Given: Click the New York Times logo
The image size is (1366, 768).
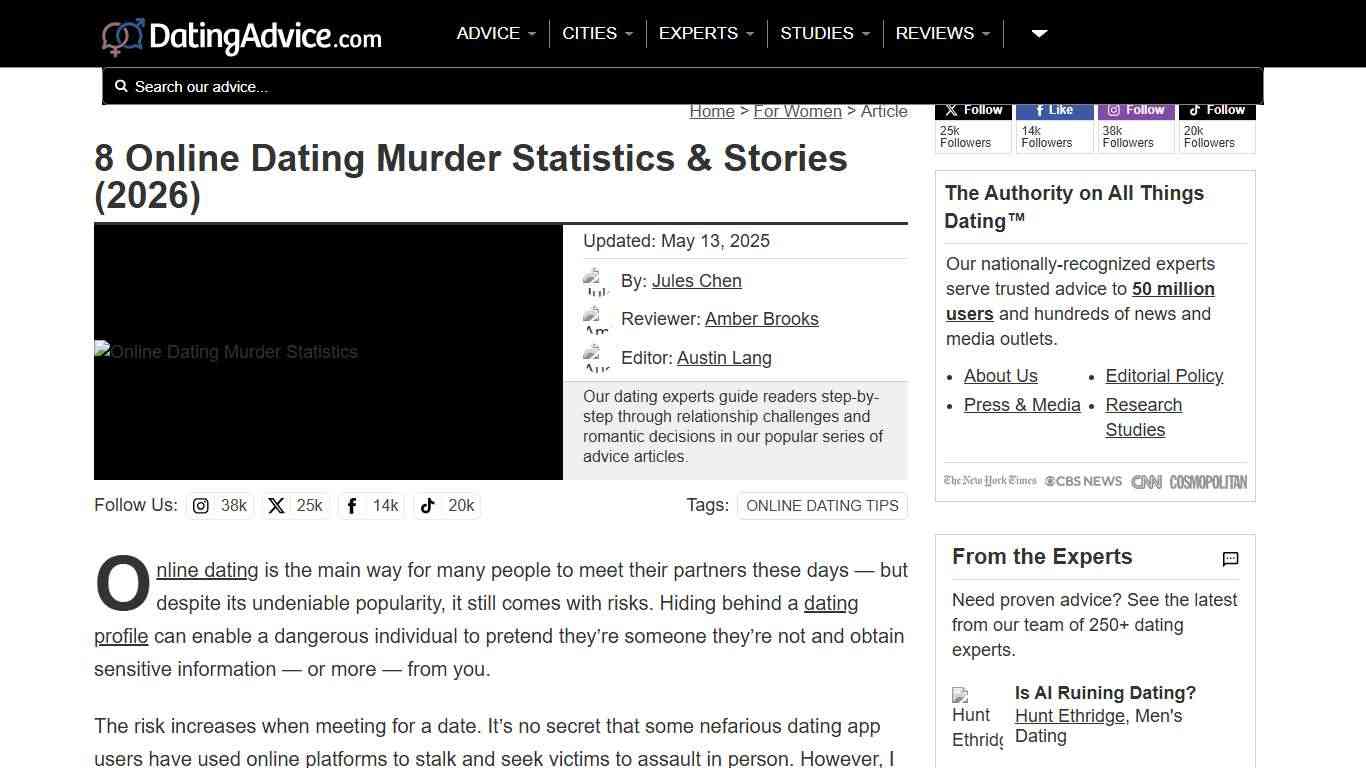Looking at the screenshot, I should (x=989, y=481).
